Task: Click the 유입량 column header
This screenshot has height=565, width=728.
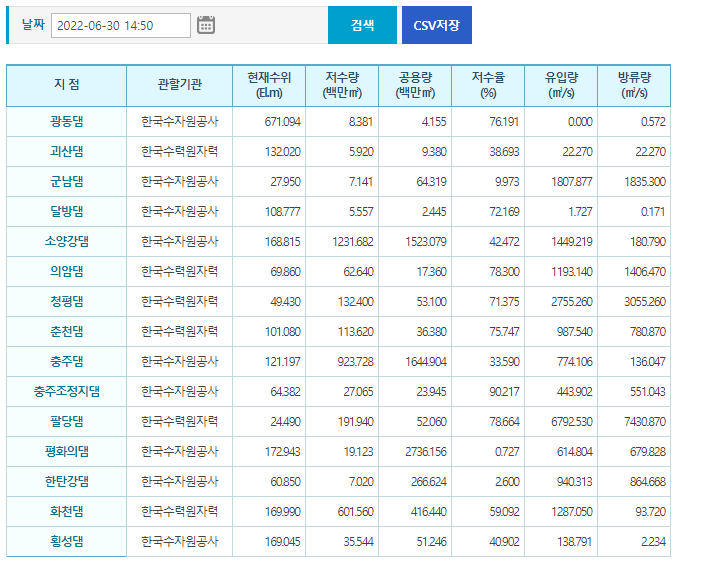Action: (x=560, y=86)
